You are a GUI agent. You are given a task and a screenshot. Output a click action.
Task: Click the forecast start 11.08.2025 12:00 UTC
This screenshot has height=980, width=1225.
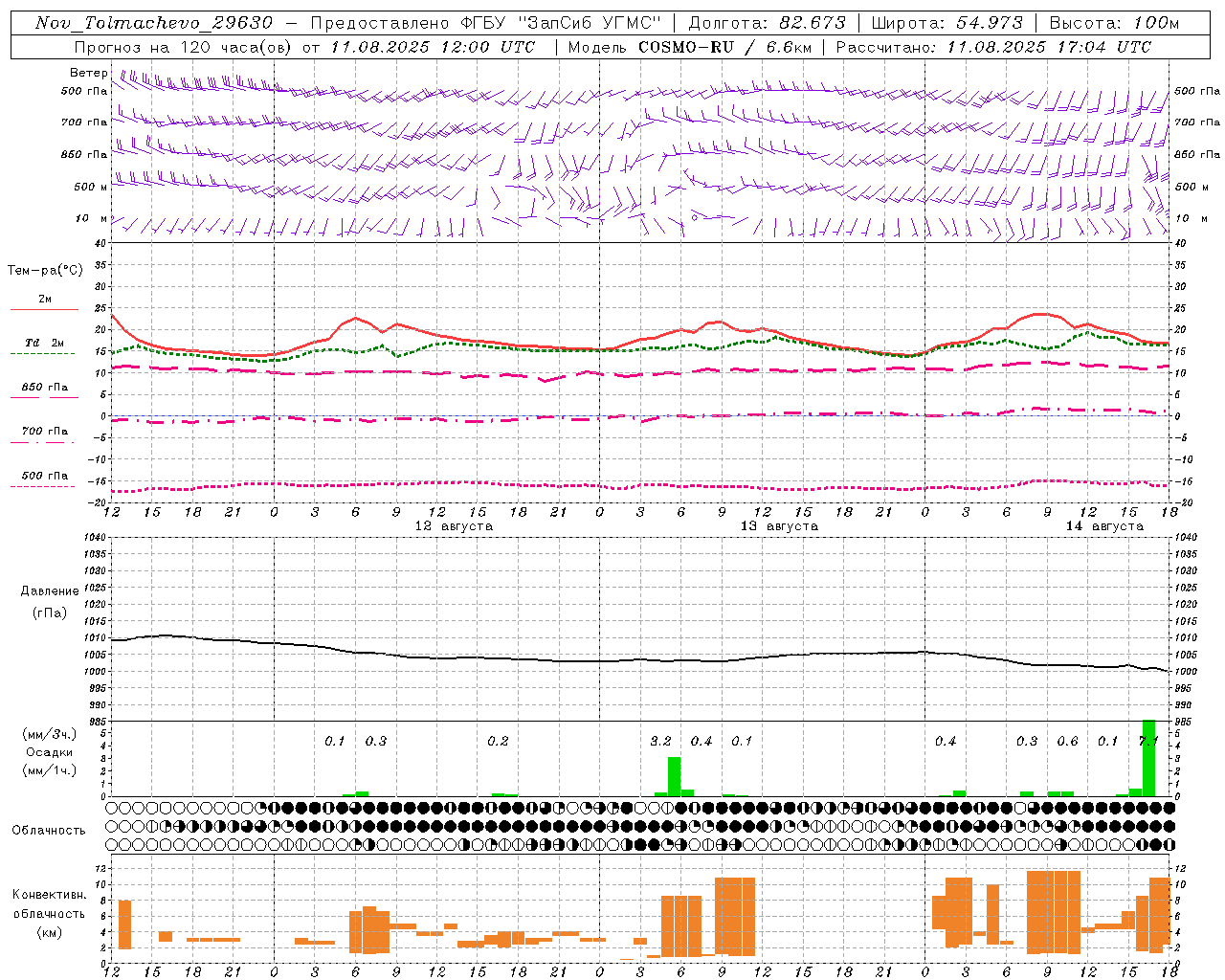pyautogui.click(x=433, y=47)
